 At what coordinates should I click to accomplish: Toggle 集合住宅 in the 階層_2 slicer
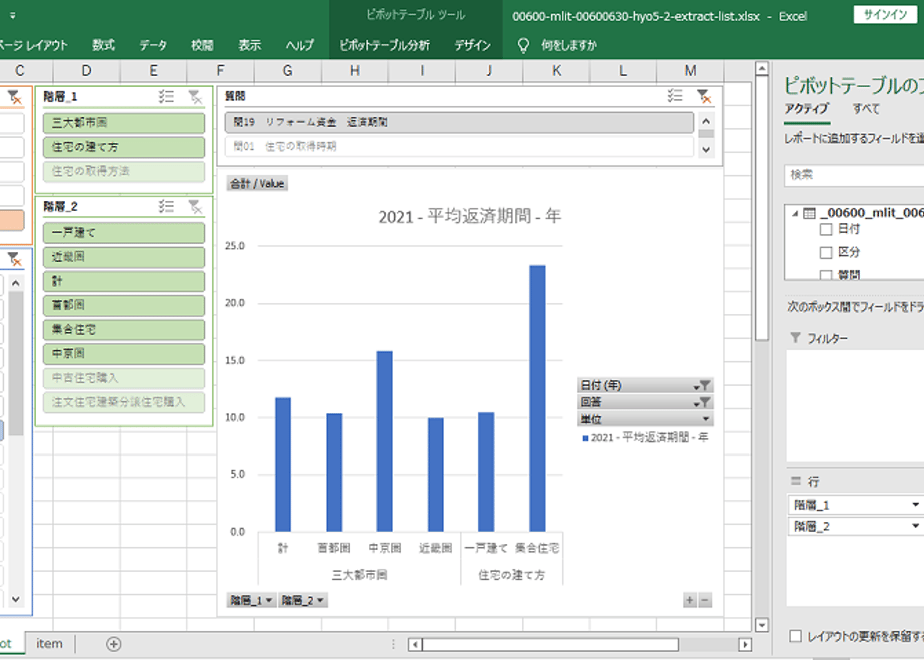[124, 329]
